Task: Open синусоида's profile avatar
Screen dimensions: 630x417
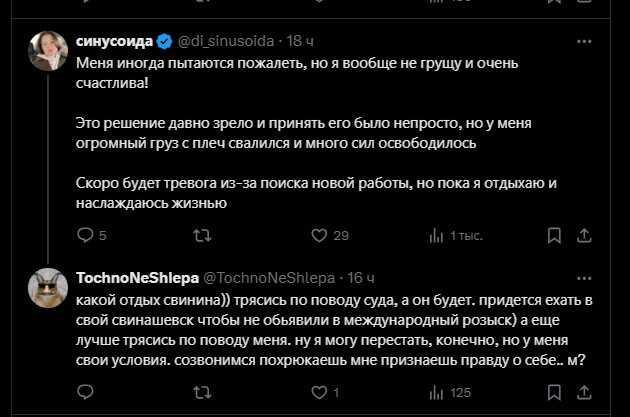Action: (x=48, y=50)
